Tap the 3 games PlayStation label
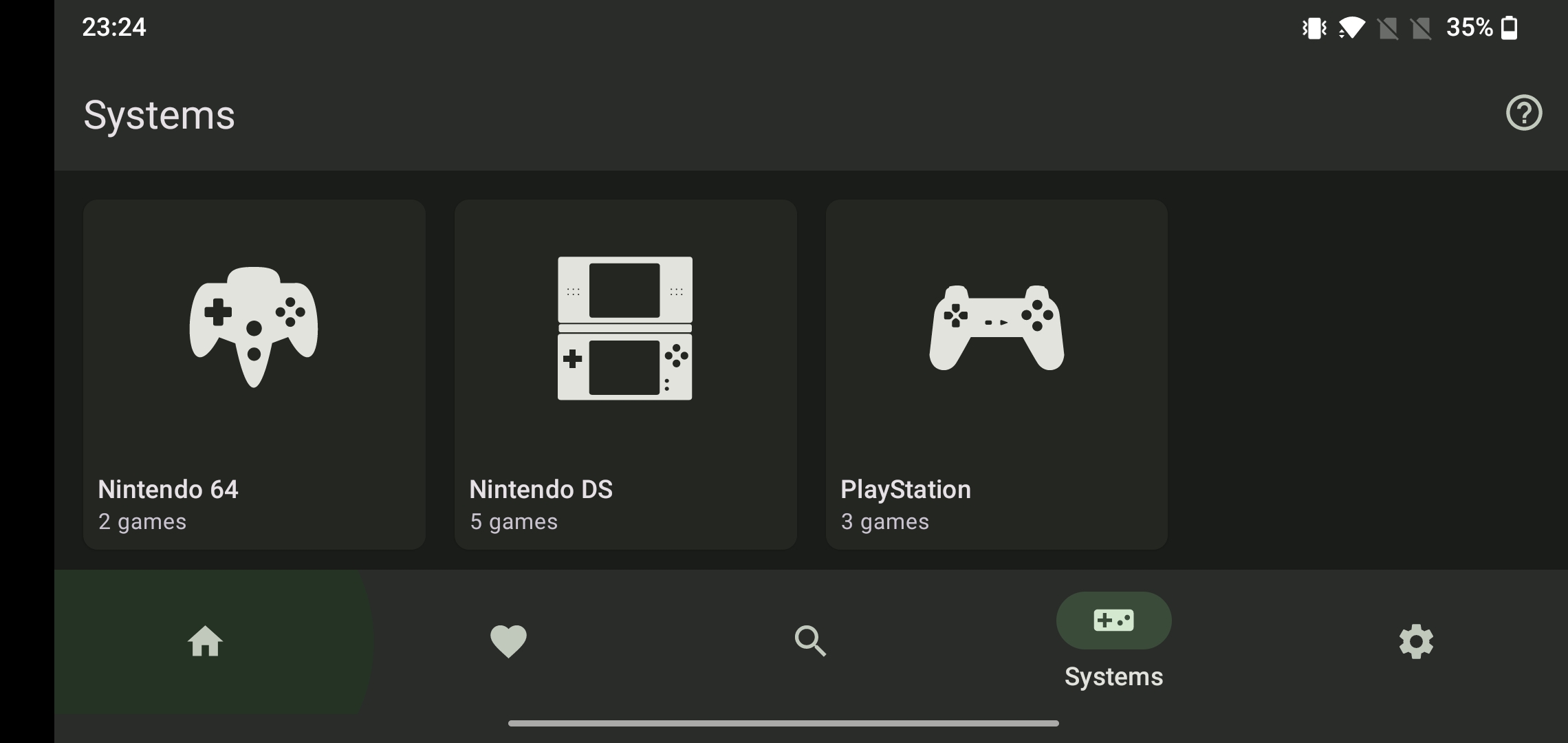Image resolution: width=1568 pixels, height=743 pixels. (884, 521)
